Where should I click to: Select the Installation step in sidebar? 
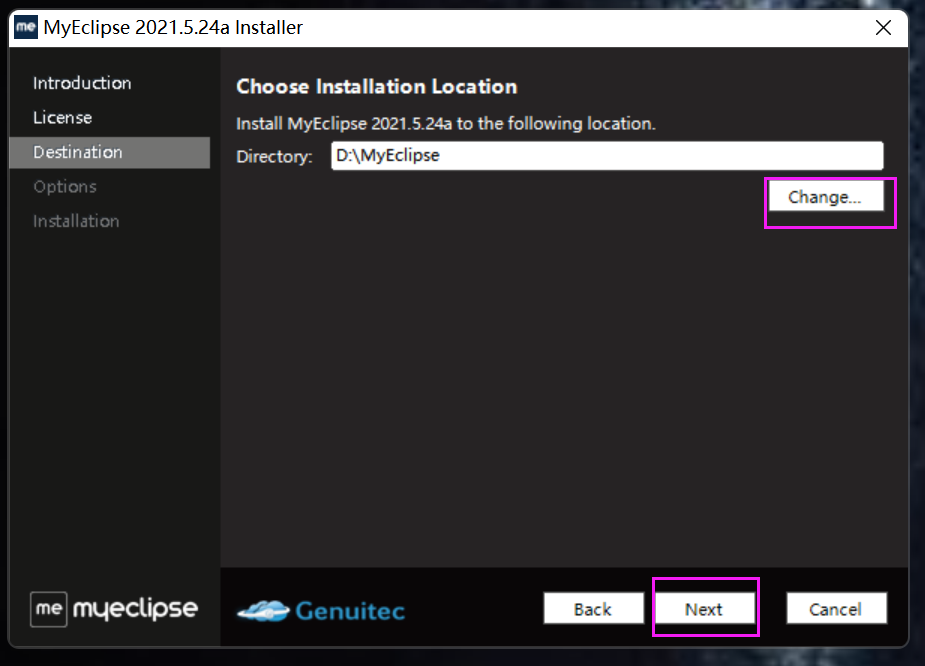tap(76, 221)
